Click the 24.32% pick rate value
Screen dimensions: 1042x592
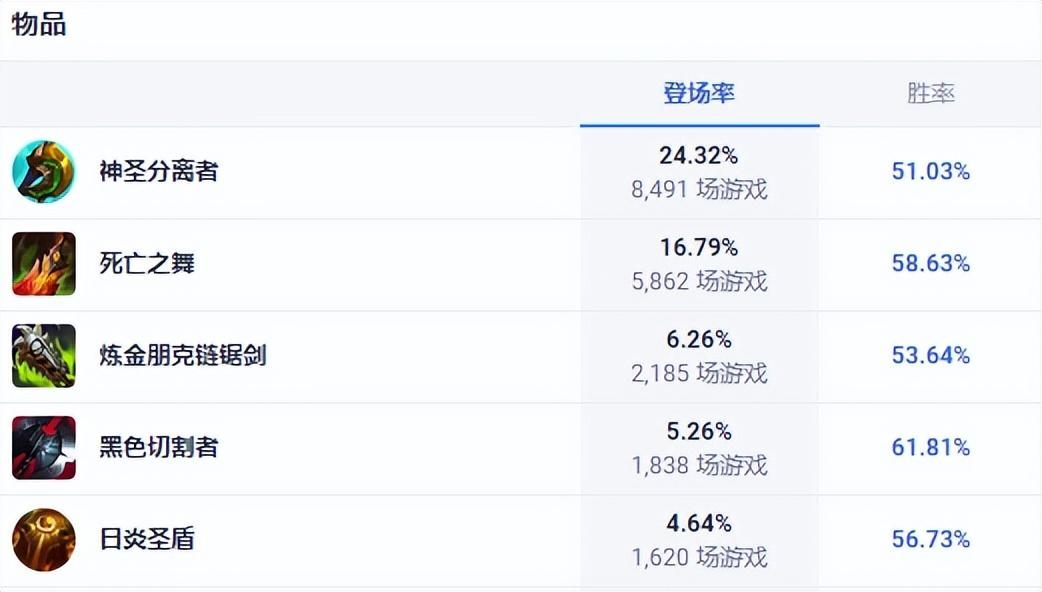point(698,155)
